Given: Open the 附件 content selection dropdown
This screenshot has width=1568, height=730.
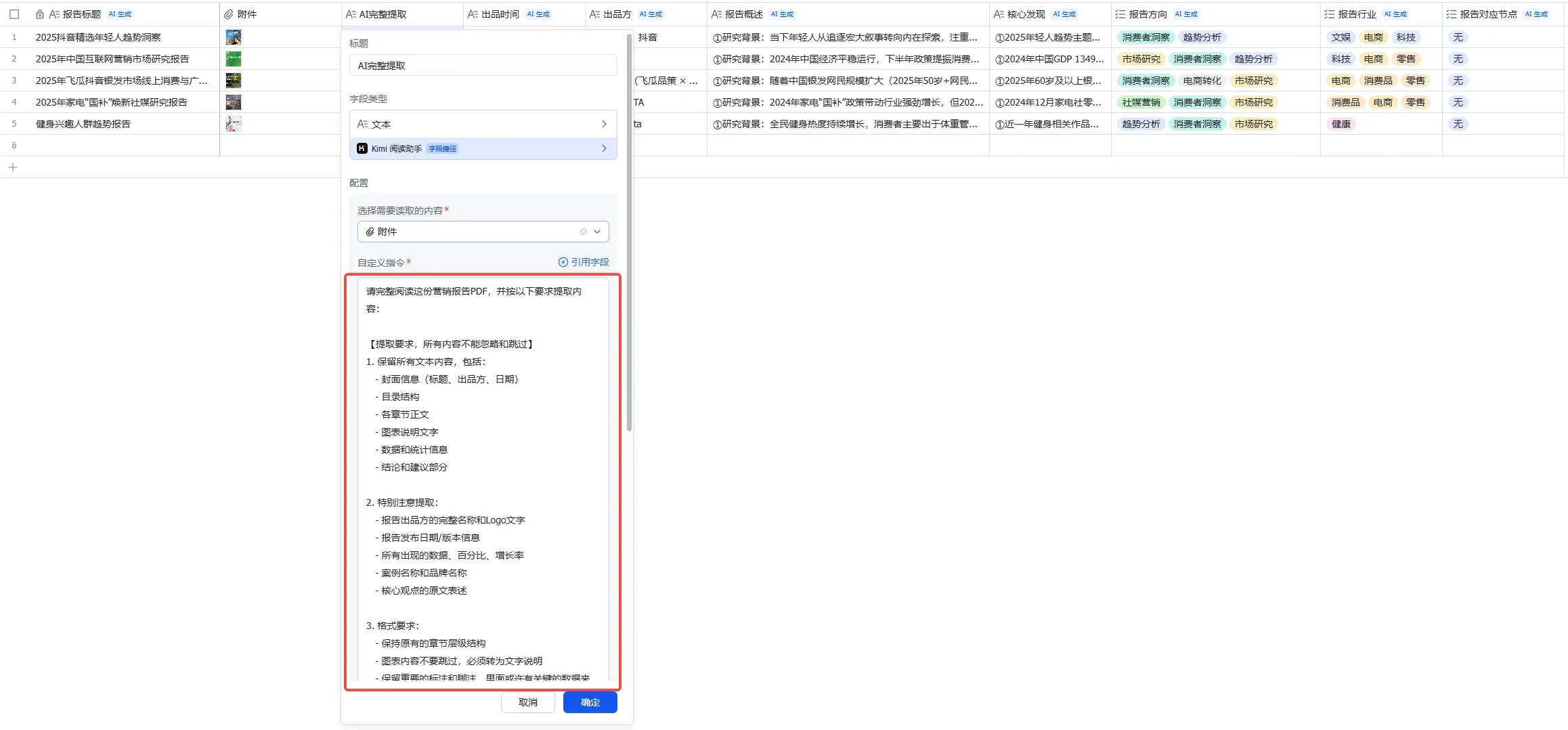Looking at the screenshot, I should (596, 232).
